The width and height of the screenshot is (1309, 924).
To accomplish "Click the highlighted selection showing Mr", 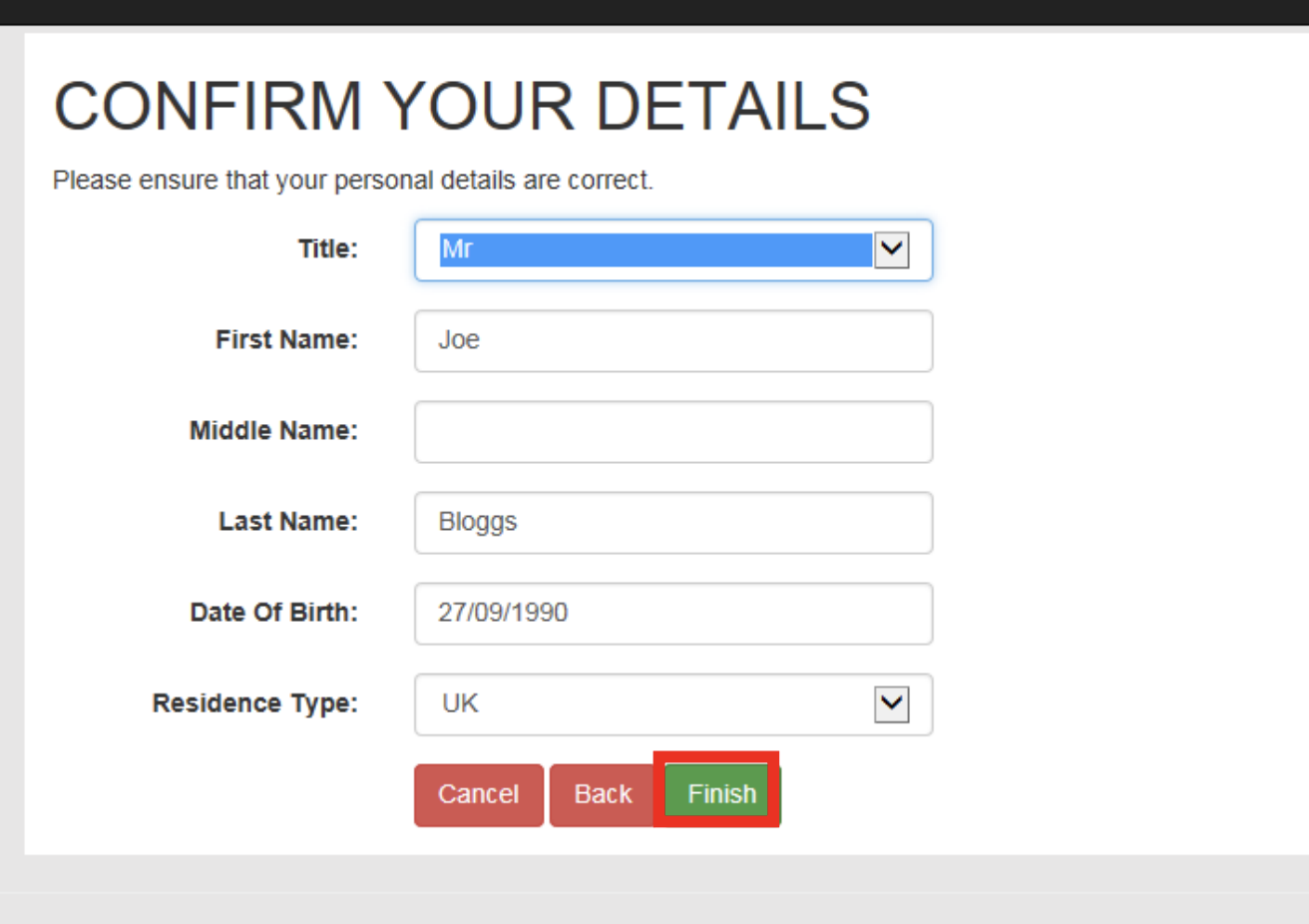I will 658,250.
